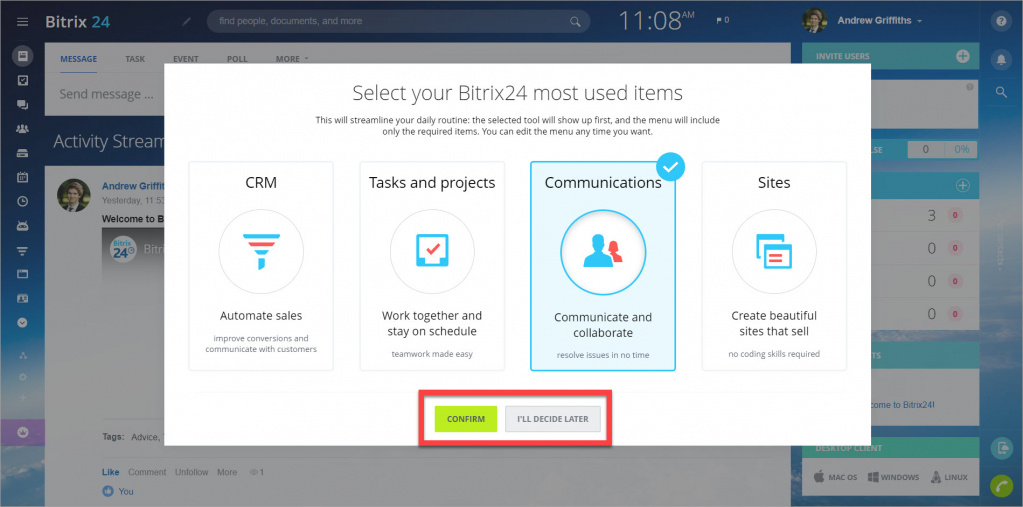This screenshot has width=1023, height=507.
Task: Open Tasks checkmark icon in sidebar
Action: click(22, 80)
